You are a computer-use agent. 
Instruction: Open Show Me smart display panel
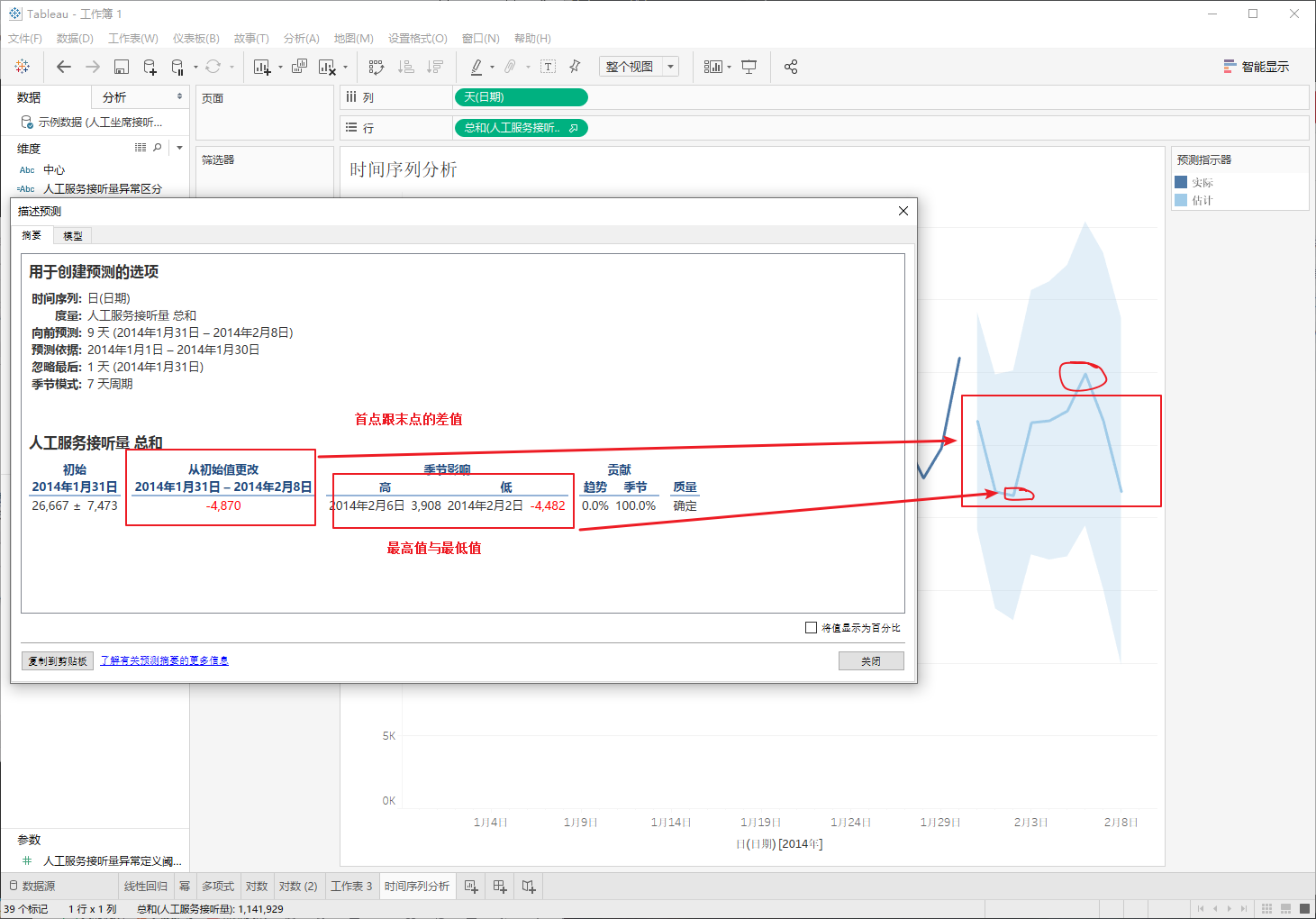pos(1256,67)
